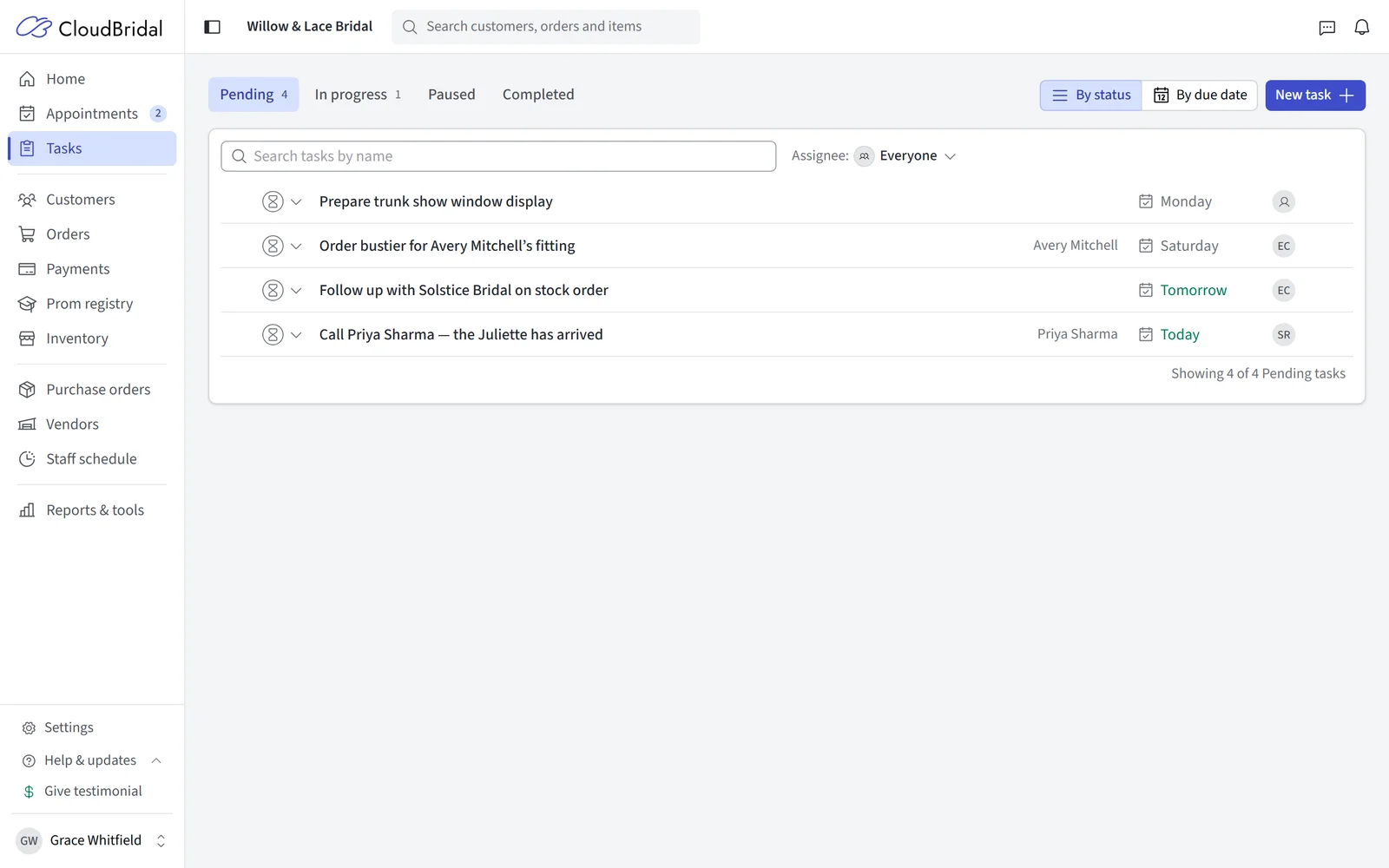Open Orders page
This screenshot has width=1389, height=868.
point(92,234)
